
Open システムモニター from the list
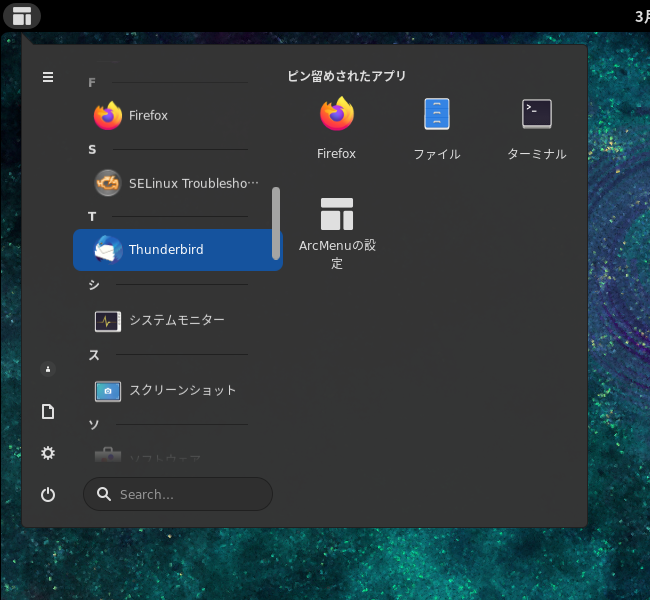point(177,321)
